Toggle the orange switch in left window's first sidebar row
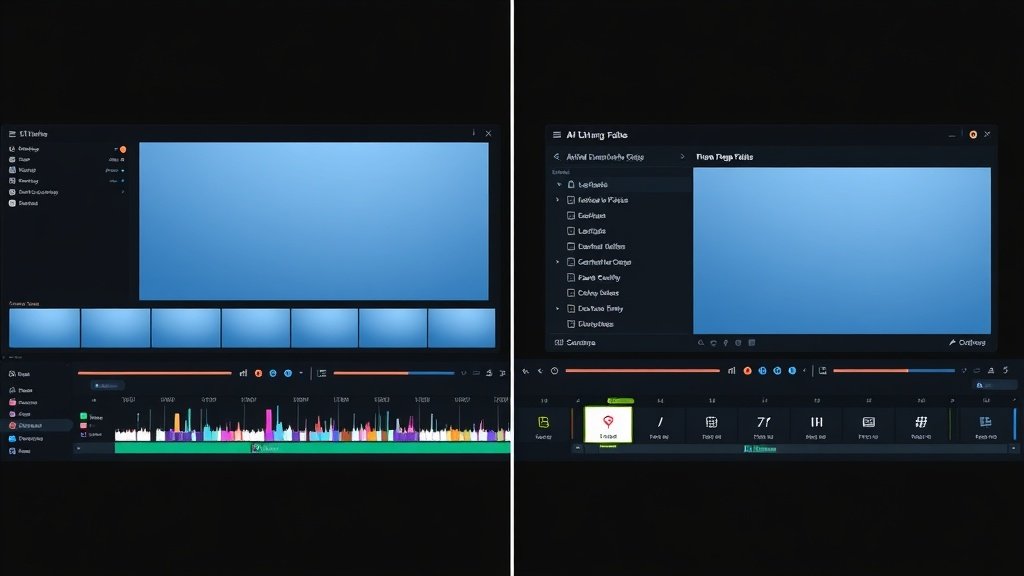 pos(122,149)
